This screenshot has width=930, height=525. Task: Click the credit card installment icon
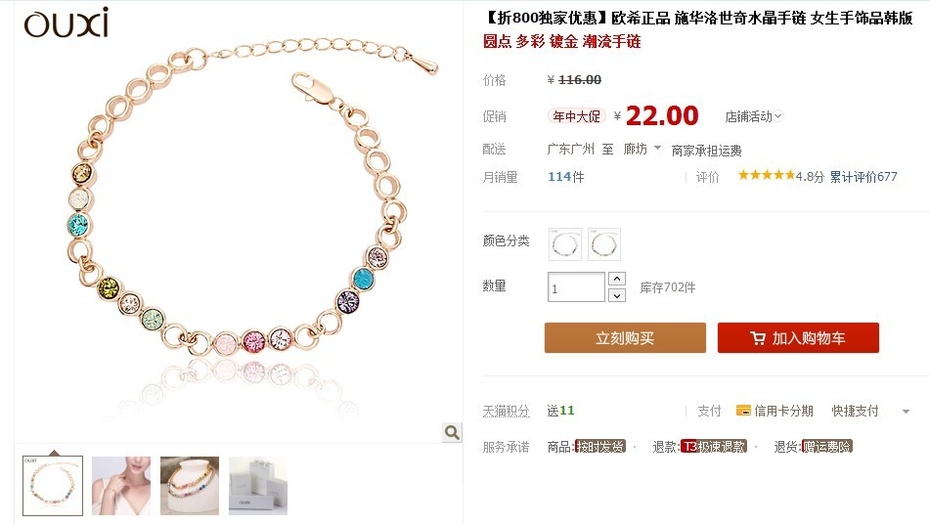[743, 411]
